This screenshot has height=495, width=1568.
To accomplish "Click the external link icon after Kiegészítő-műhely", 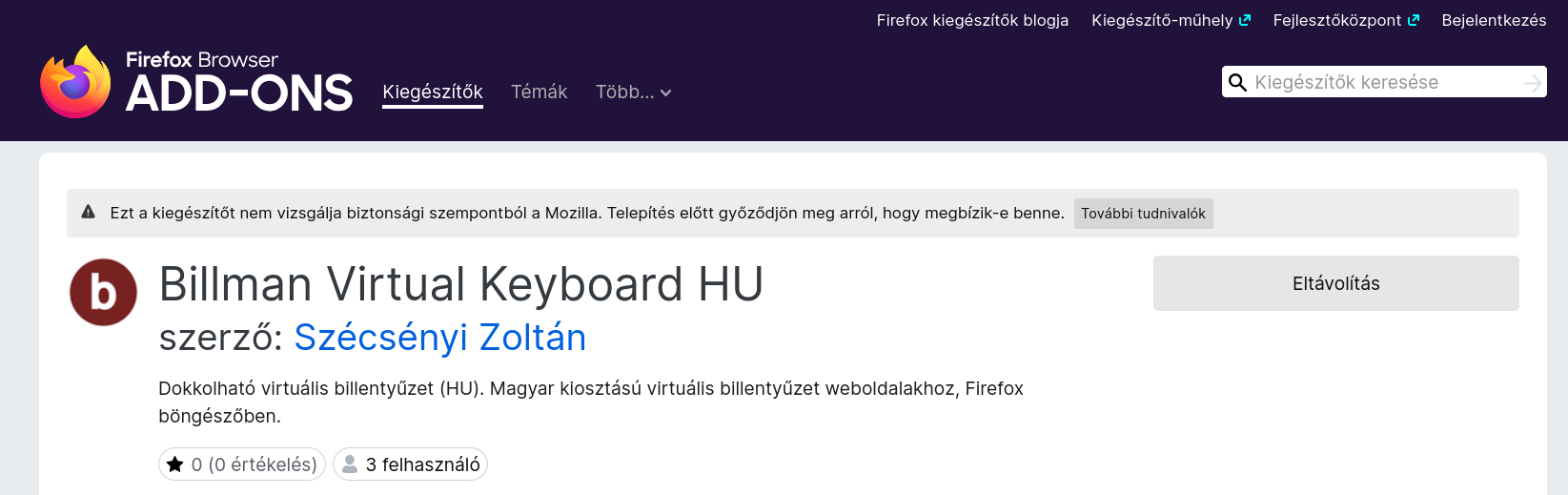I will click(1244, 20).
